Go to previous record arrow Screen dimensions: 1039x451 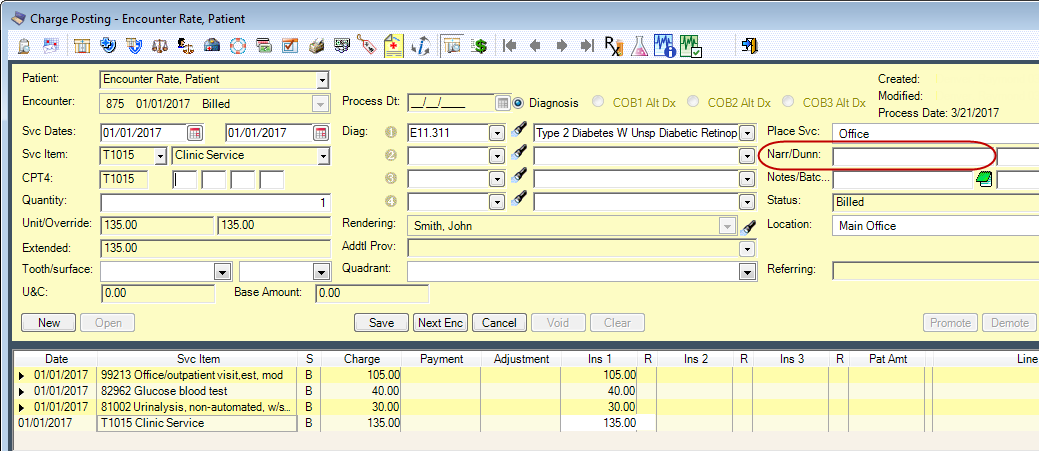click(535, 46)
